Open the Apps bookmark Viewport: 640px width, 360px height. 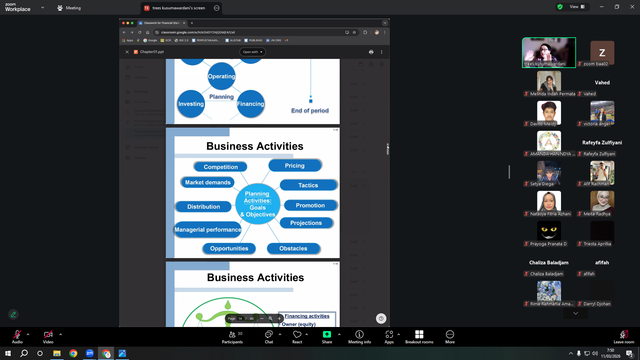coord(128,40)
